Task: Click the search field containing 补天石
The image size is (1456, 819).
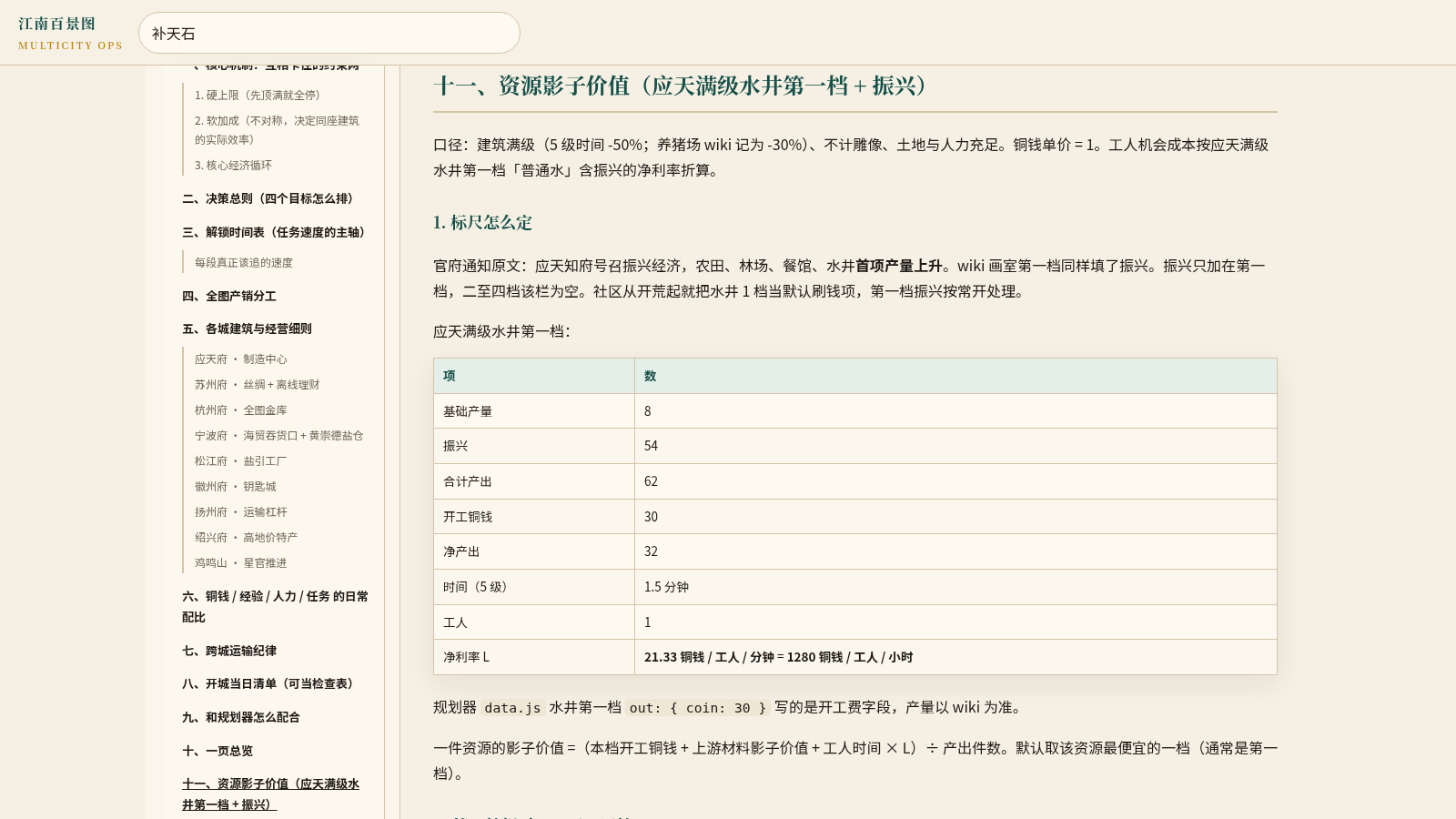Action: (x=329, y=33)
